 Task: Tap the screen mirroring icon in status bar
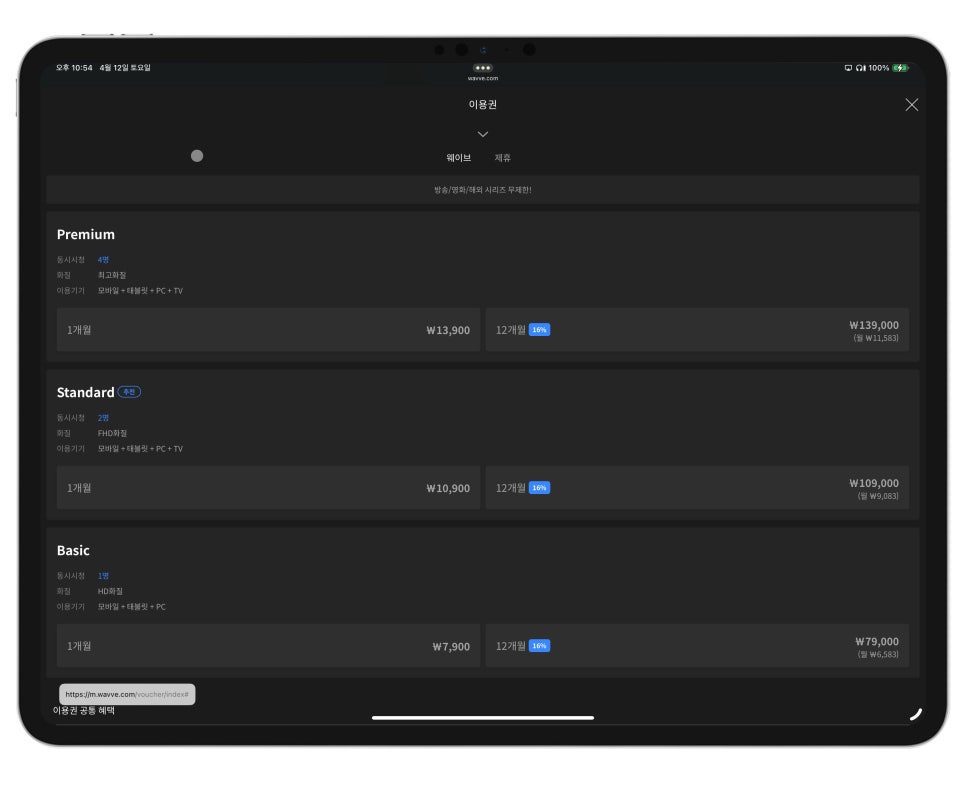point(848,68)
